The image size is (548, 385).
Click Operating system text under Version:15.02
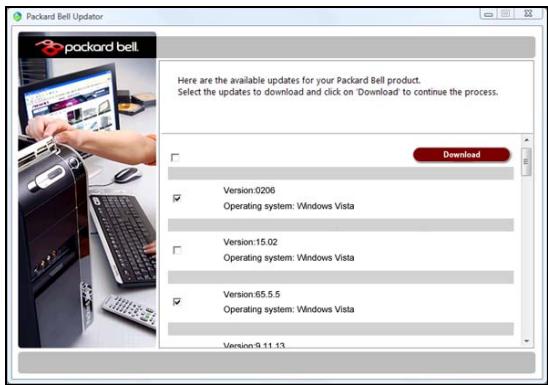pos(289,258)
